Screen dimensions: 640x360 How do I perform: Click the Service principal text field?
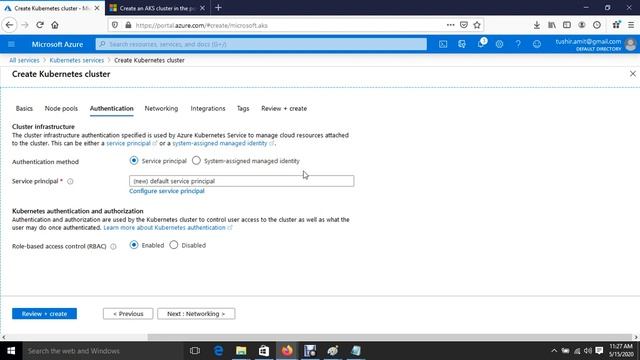pyautogui.click(x=242, y=181)
